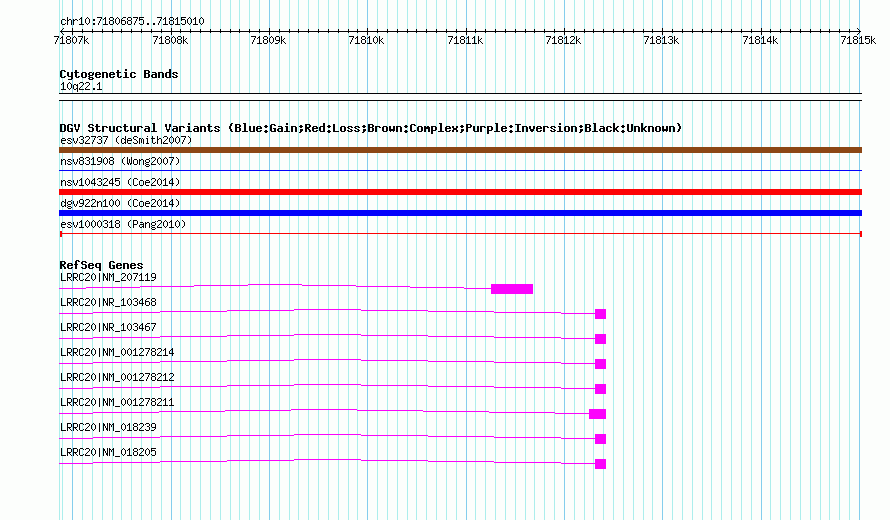This screenshot has height=520, width=890.
Task: Click the thin red esv1000318 loss line
Action: (460, 234)
